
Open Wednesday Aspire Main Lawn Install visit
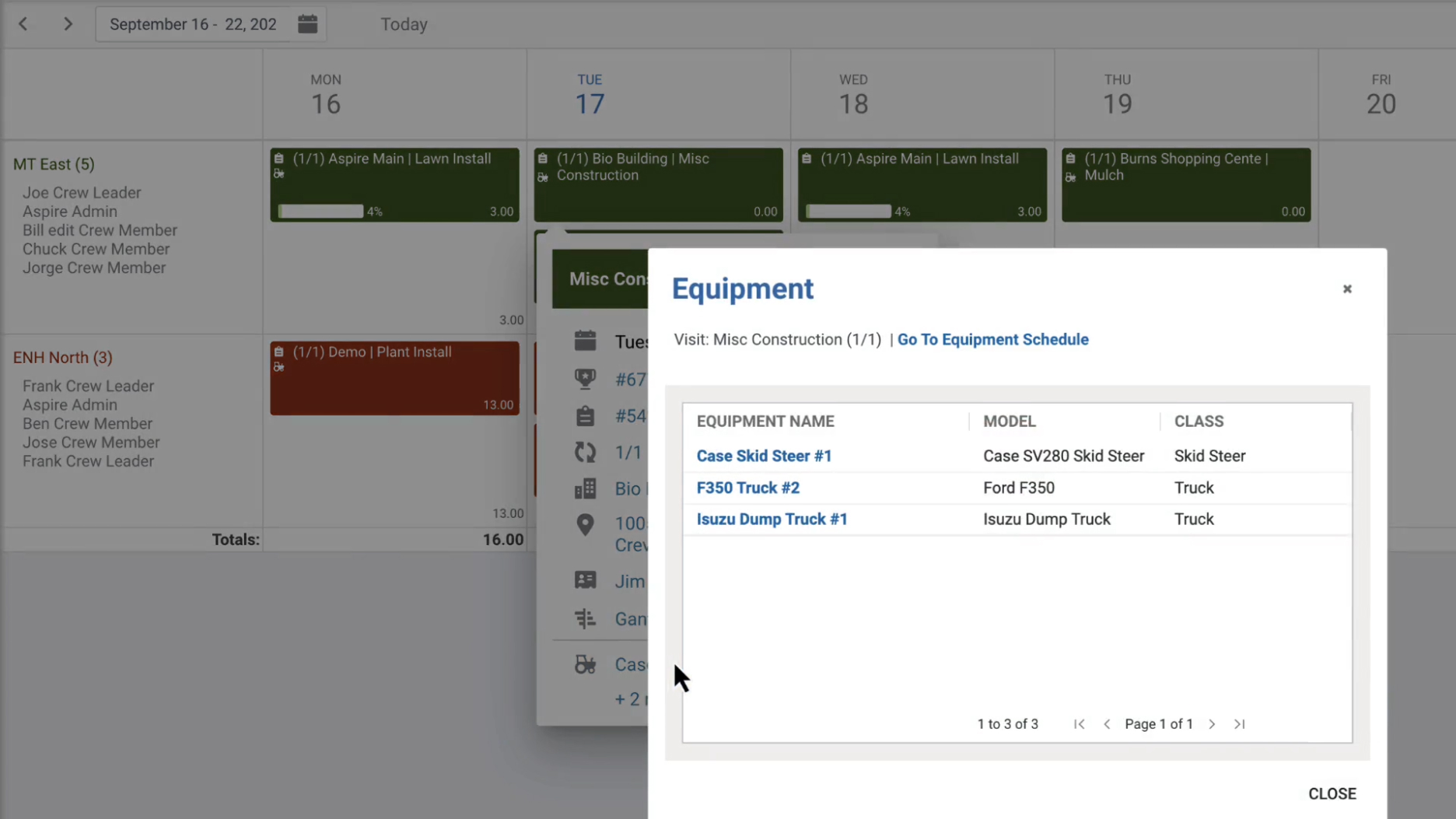[x=922, y=185]
